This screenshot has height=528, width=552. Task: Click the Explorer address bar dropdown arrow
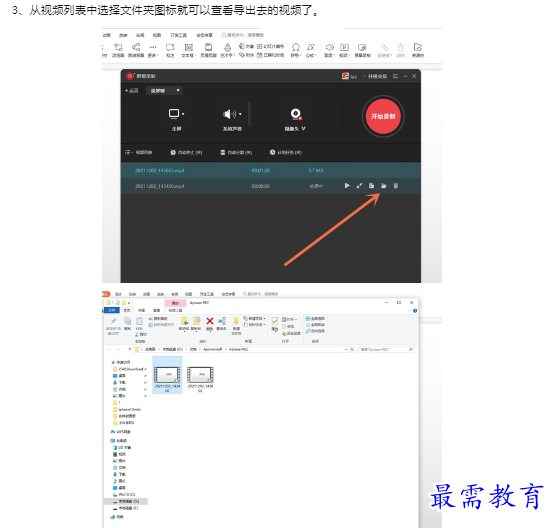pyautogui.click(x=346, y=350)
